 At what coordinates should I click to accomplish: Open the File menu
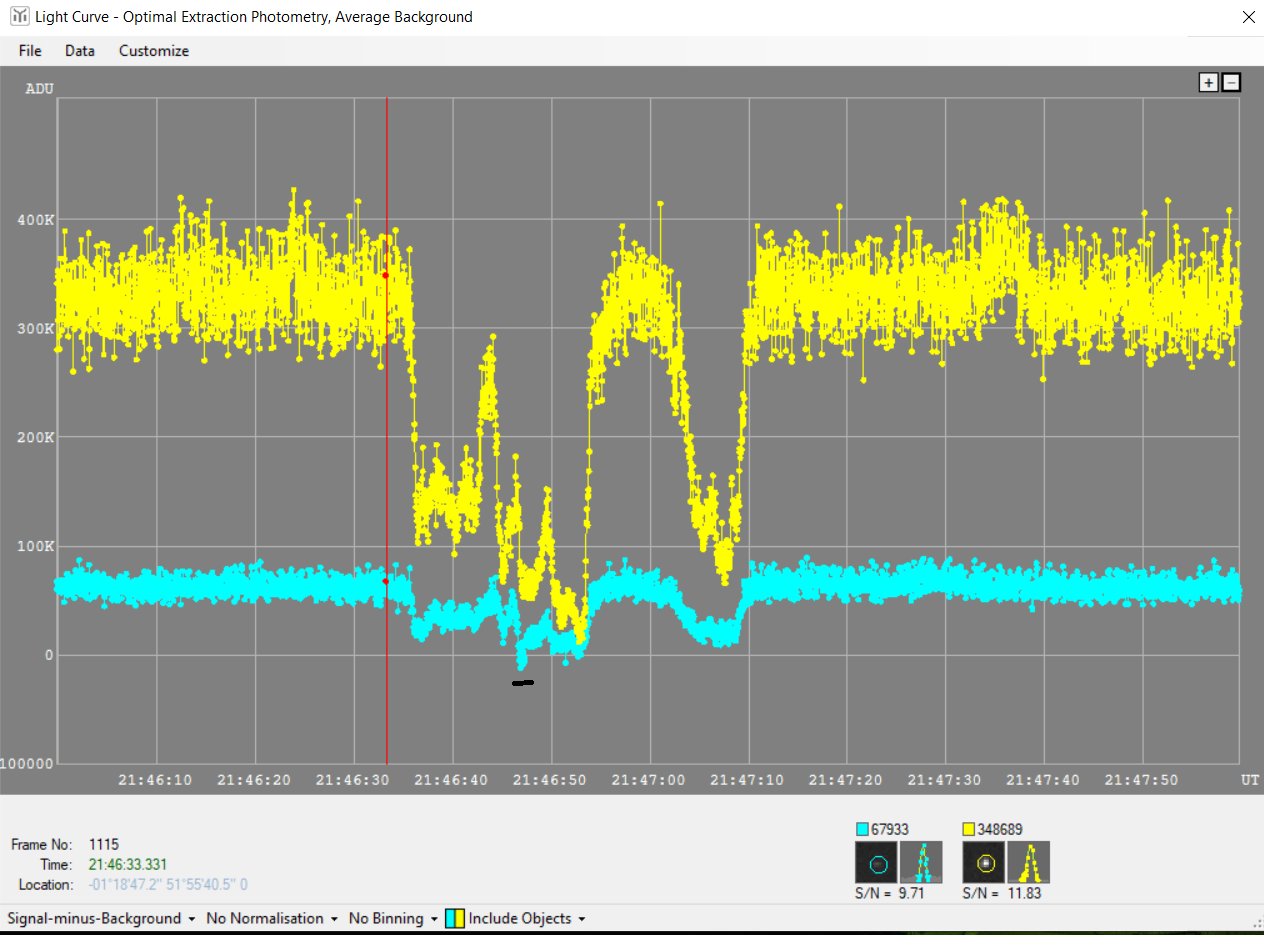(30, 51)
